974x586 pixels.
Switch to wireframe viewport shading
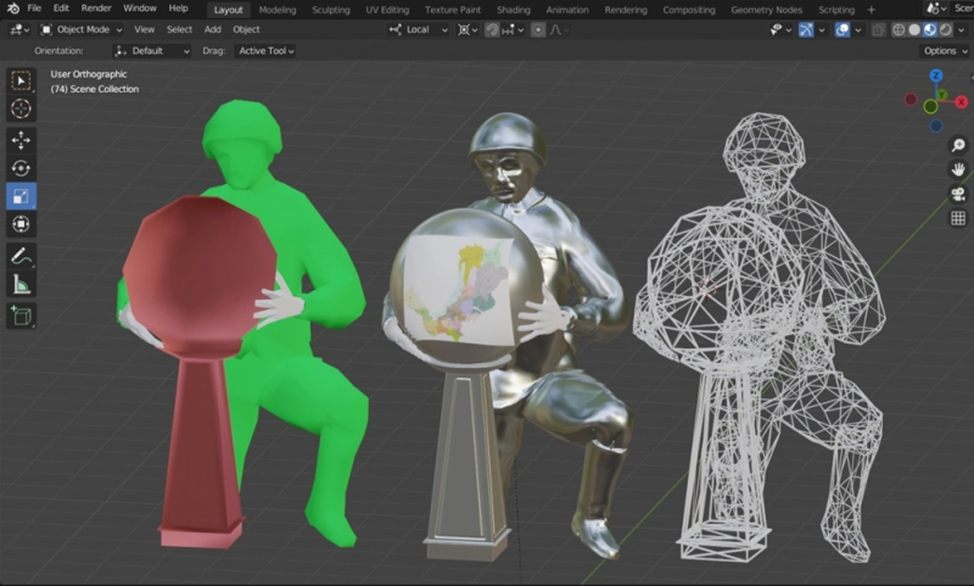click(x=898, y=29)
